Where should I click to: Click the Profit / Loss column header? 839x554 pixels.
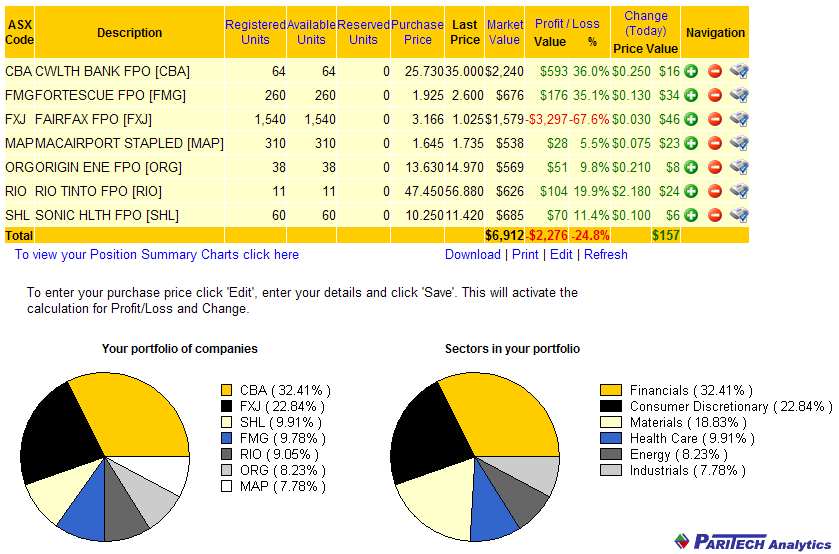(567, 24)
